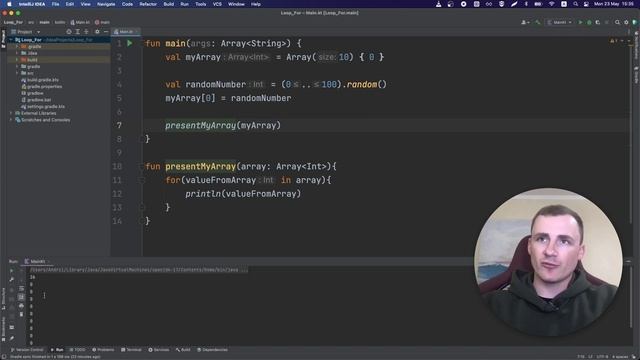Image resolution: width=640 pixels, height=360 pixels.
Task: Open IDE settings gear in top toolbar
Action: pyautogui.click(x=626, y=22)
